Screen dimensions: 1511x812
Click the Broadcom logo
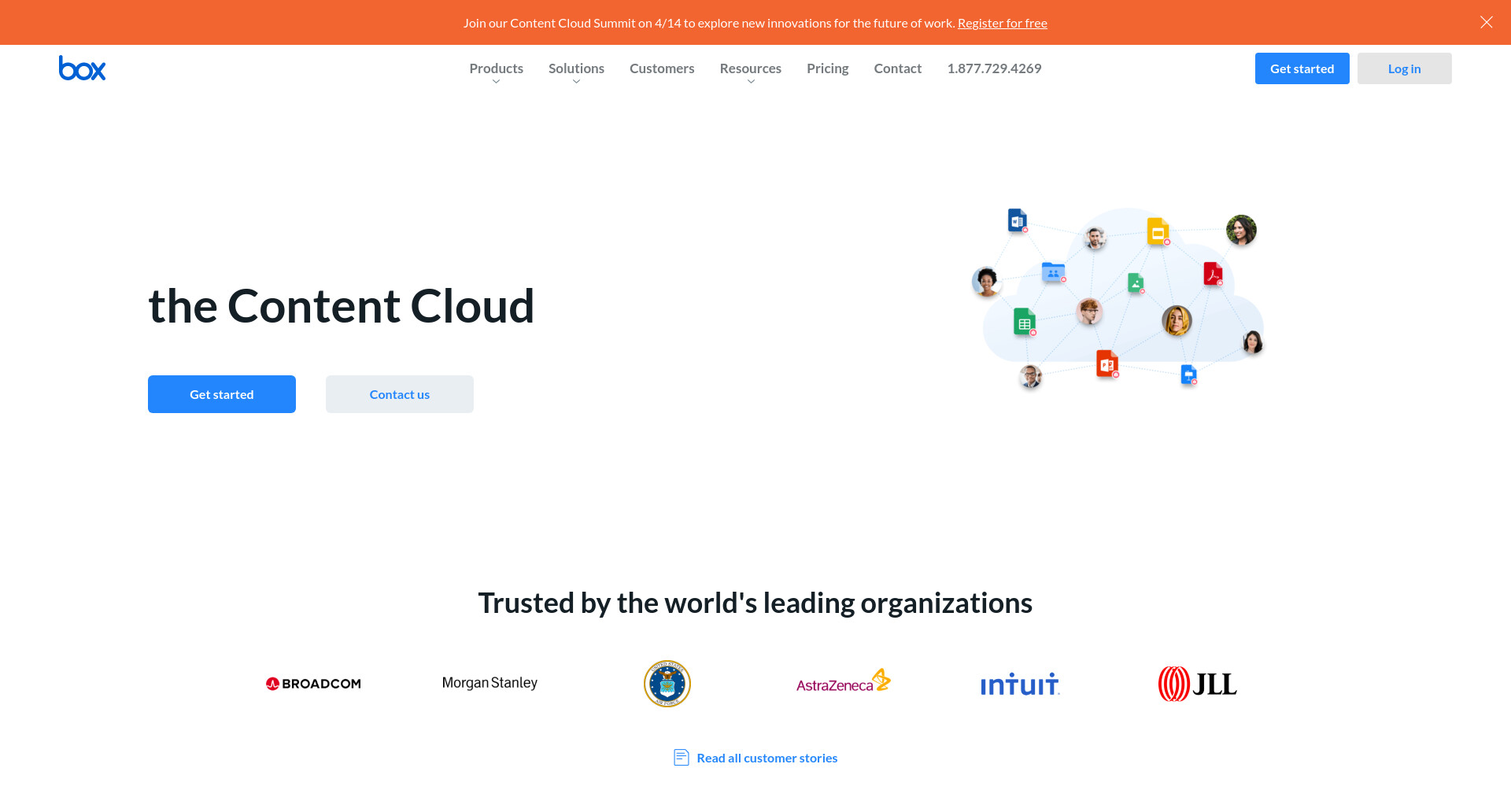pos(313,684)
